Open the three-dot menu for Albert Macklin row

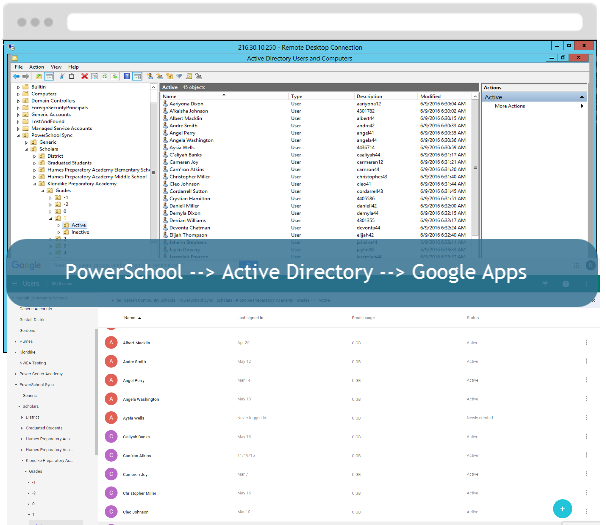pyautogui.click(x=586, y=343)
